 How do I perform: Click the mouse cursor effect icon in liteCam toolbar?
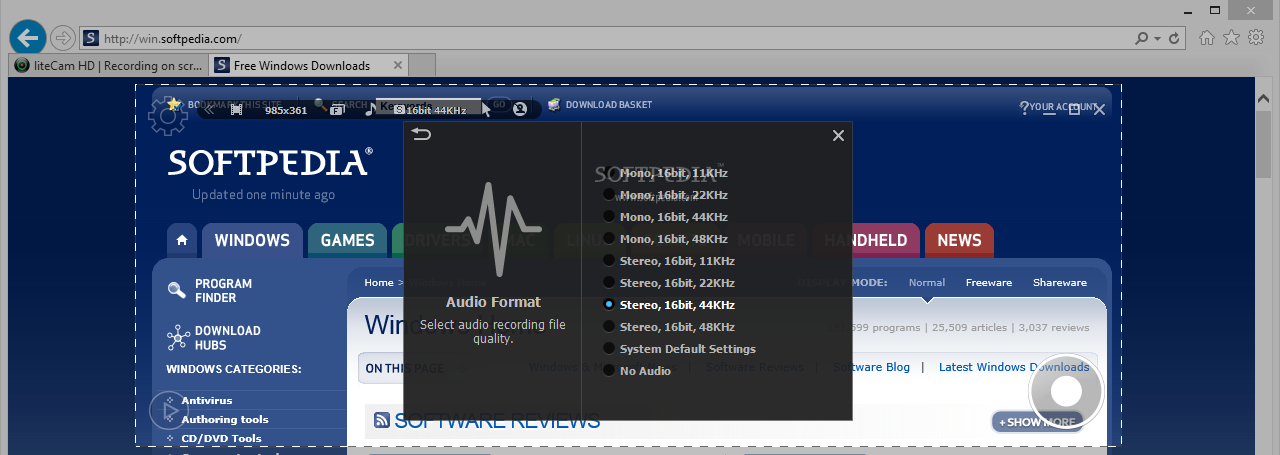point(487,109)
